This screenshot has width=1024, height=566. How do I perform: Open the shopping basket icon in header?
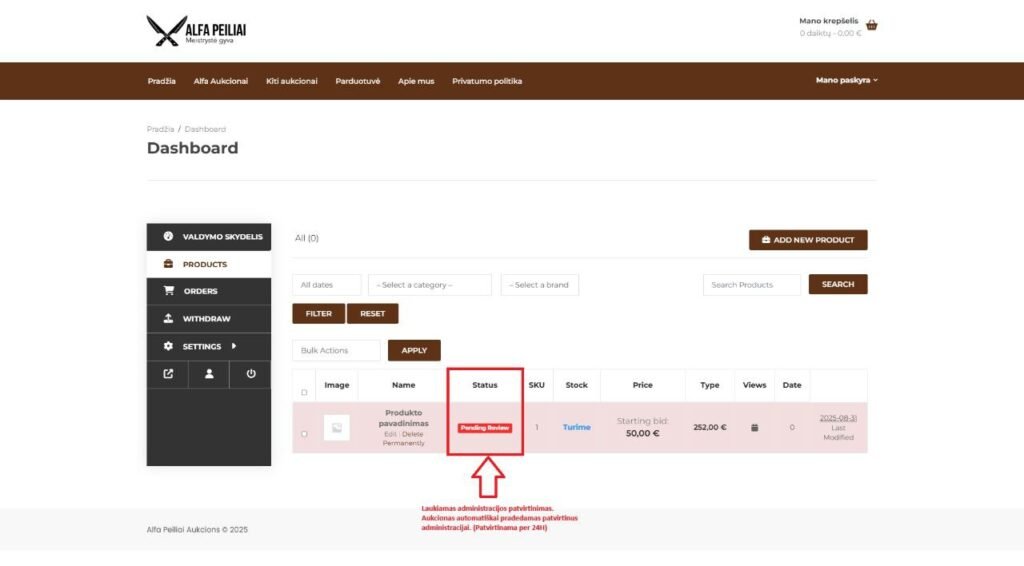coord(871,26)
